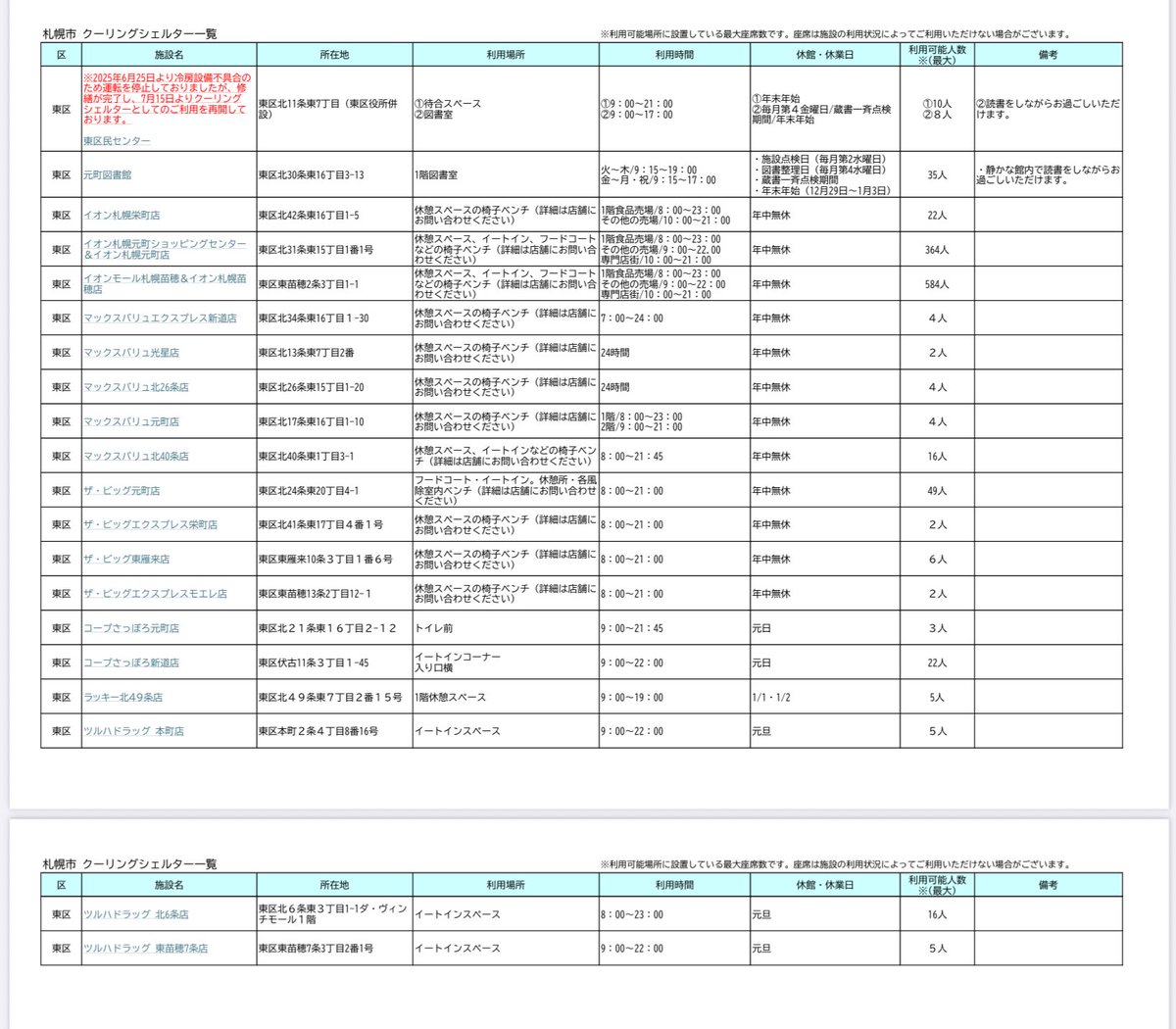Open the ツルハドラッグ 東苗穂7条店 link
This screenshot has height=1029, width=1176.
pyautogui.click(x=146, y=948)
